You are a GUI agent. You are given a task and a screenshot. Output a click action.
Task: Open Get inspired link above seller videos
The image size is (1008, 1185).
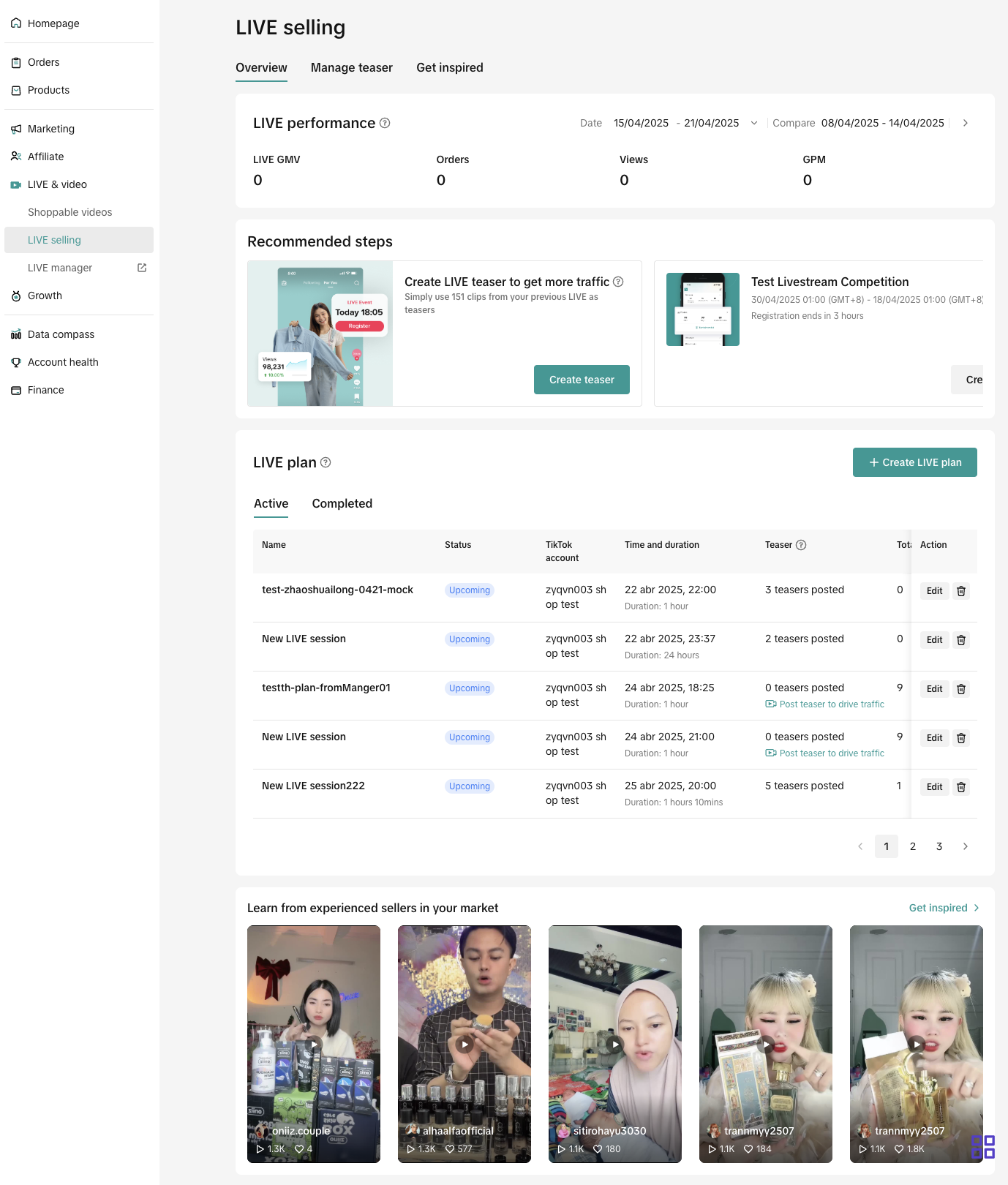pos(944,908)
